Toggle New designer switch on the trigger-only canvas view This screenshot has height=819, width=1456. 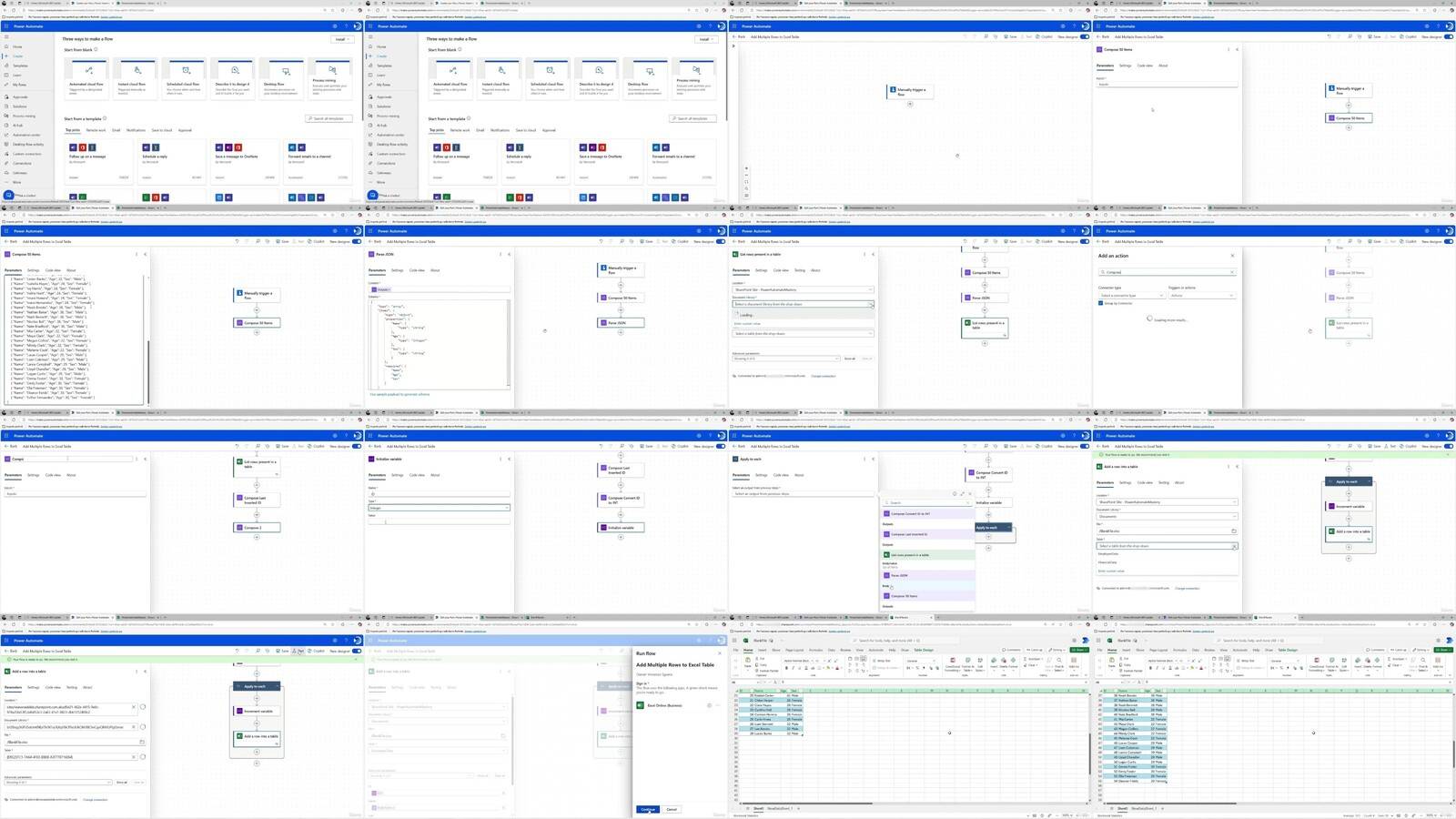click(1085, 36)
